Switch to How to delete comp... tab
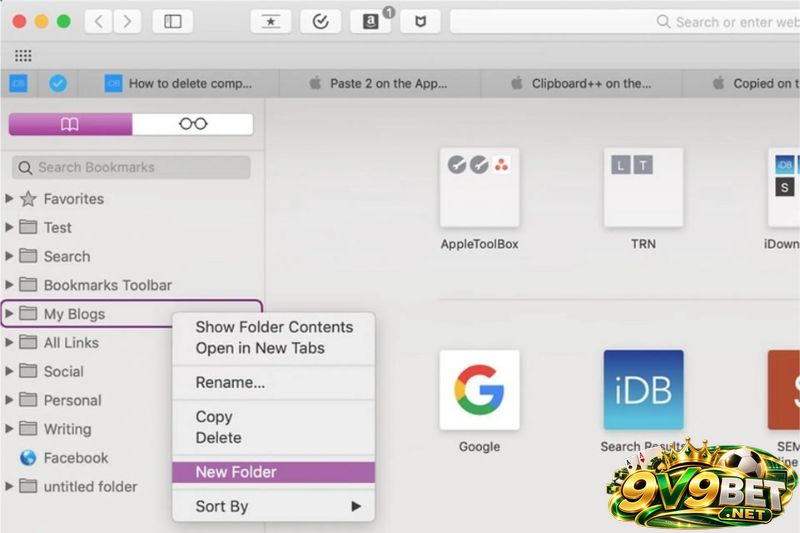 click(178, 84)
